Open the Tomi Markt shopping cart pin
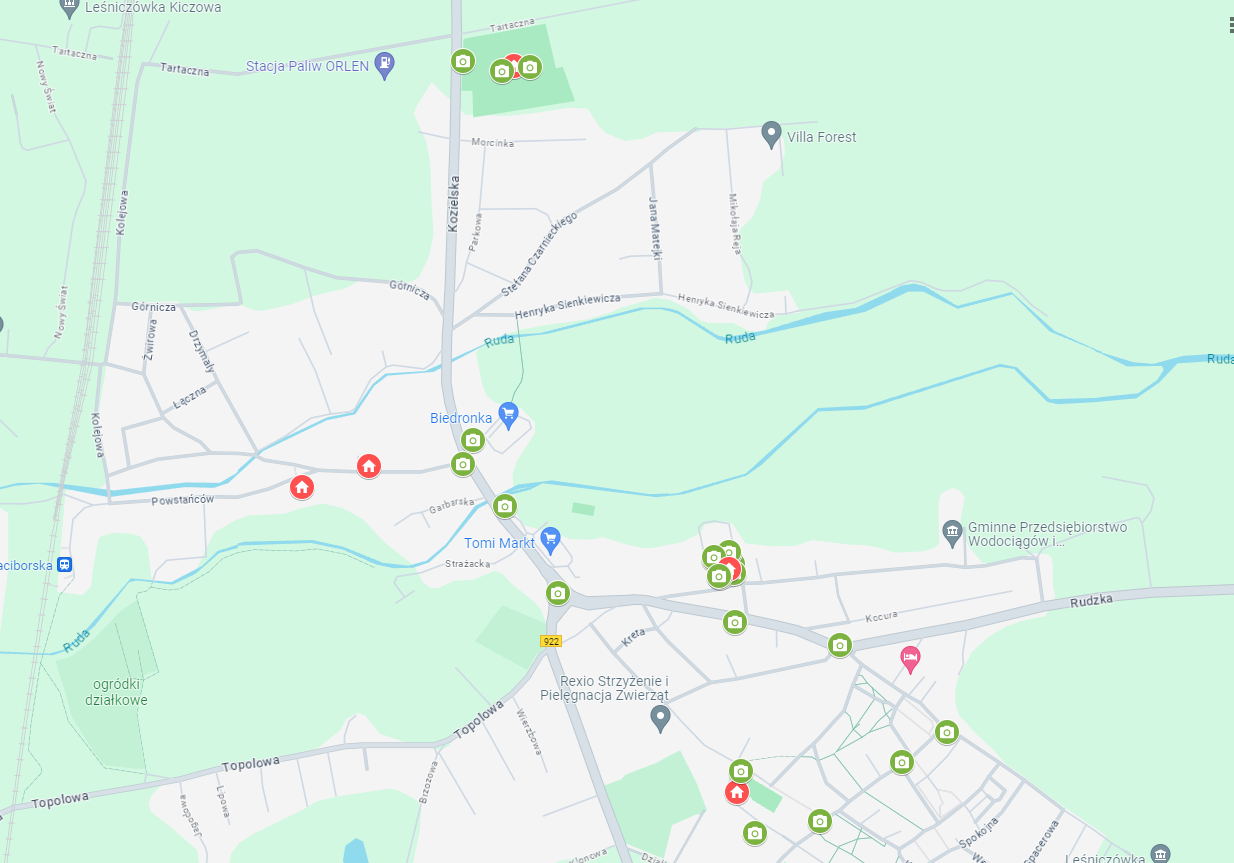Screen dimensions: 1234x863 (549, 539)
